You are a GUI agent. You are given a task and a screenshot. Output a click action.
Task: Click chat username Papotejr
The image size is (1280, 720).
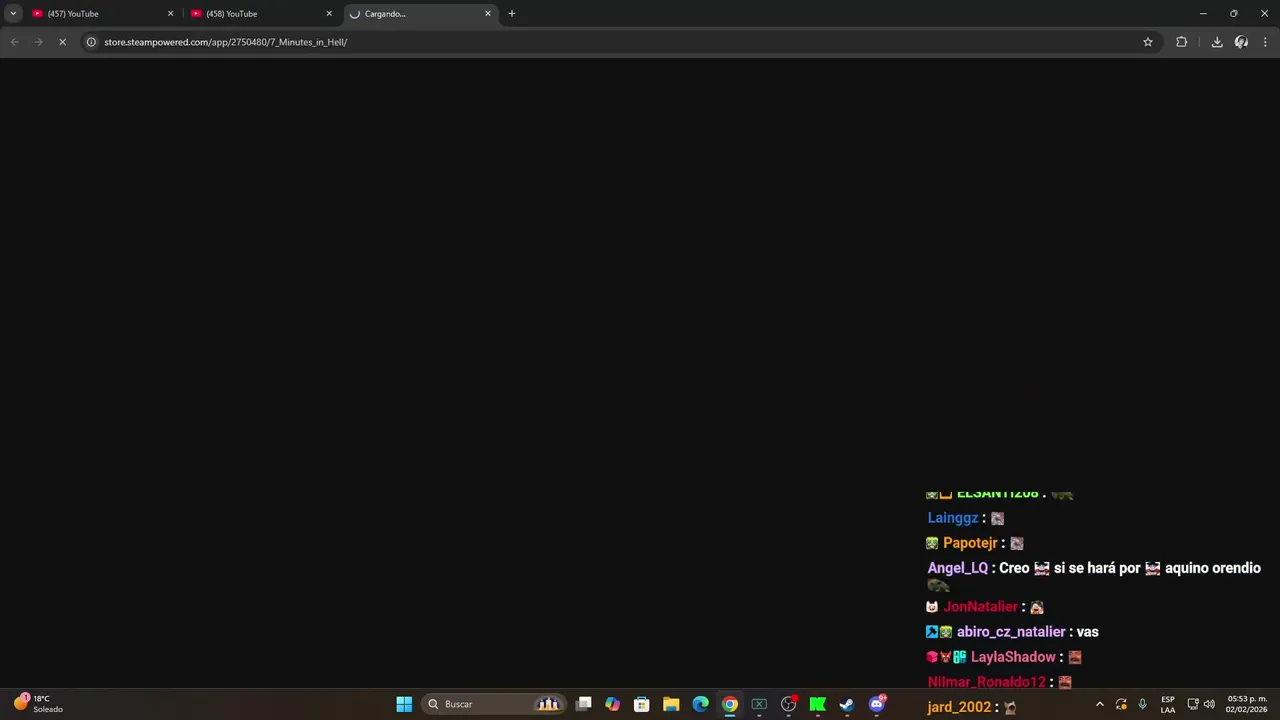coord(970,543)
